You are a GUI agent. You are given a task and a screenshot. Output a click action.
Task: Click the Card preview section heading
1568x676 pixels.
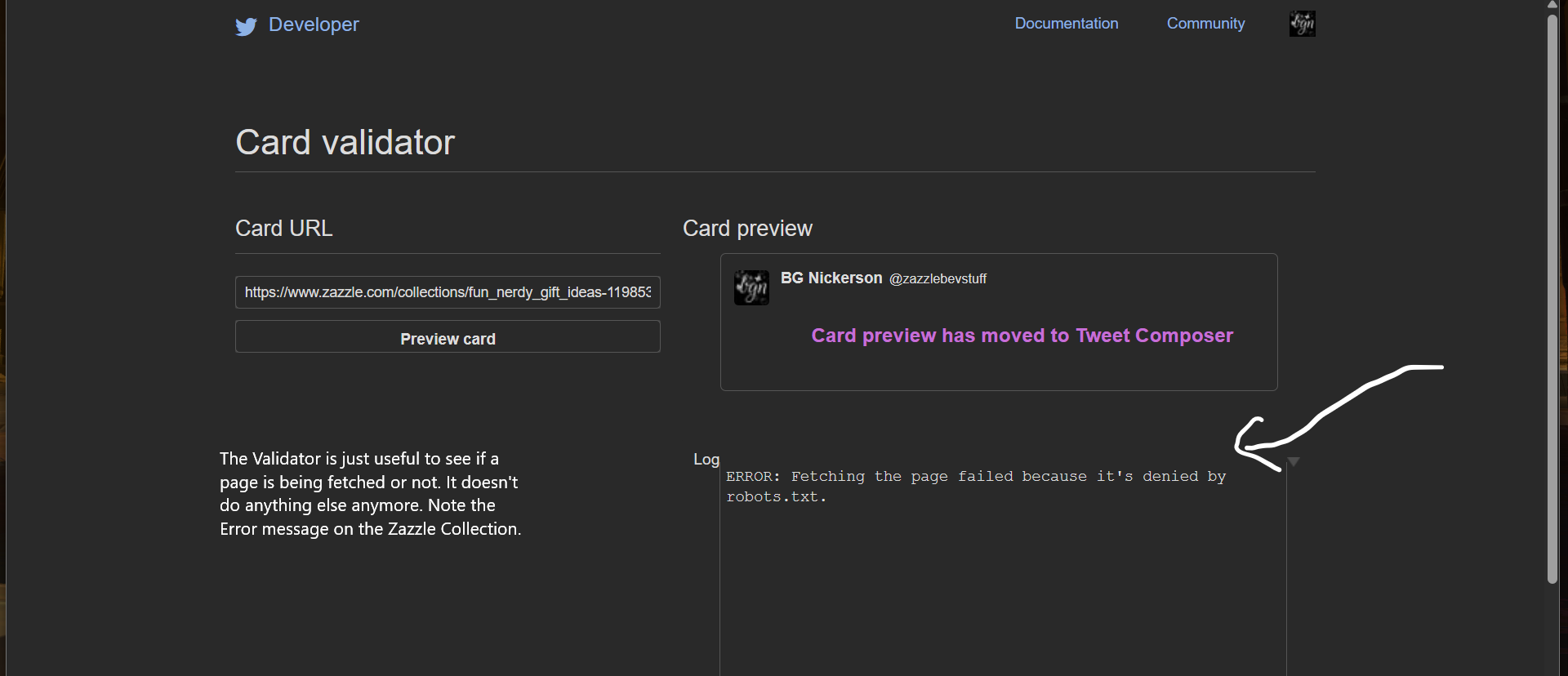coord(747,229)
